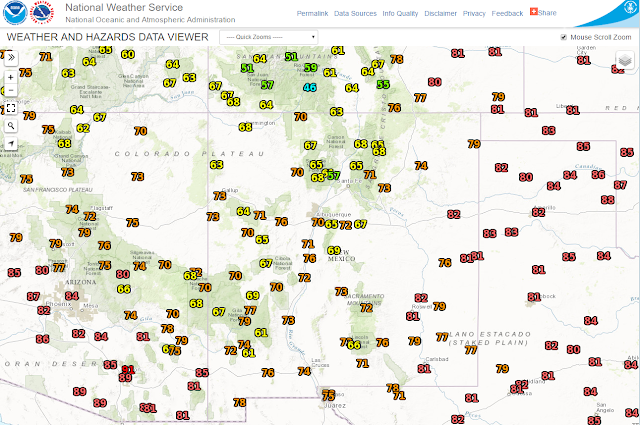The image size is (640, 425).
Task: Select the yellow 60 temperature reading
Action: click(128, 54)
